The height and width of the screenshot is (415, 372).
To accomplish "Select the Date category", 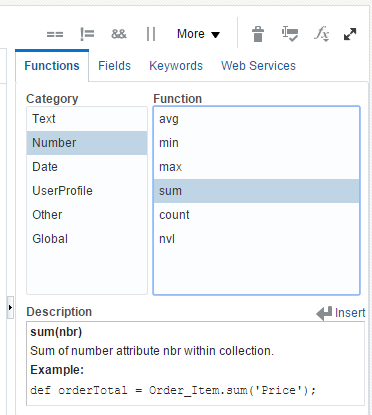I will [x=87, y=167].
